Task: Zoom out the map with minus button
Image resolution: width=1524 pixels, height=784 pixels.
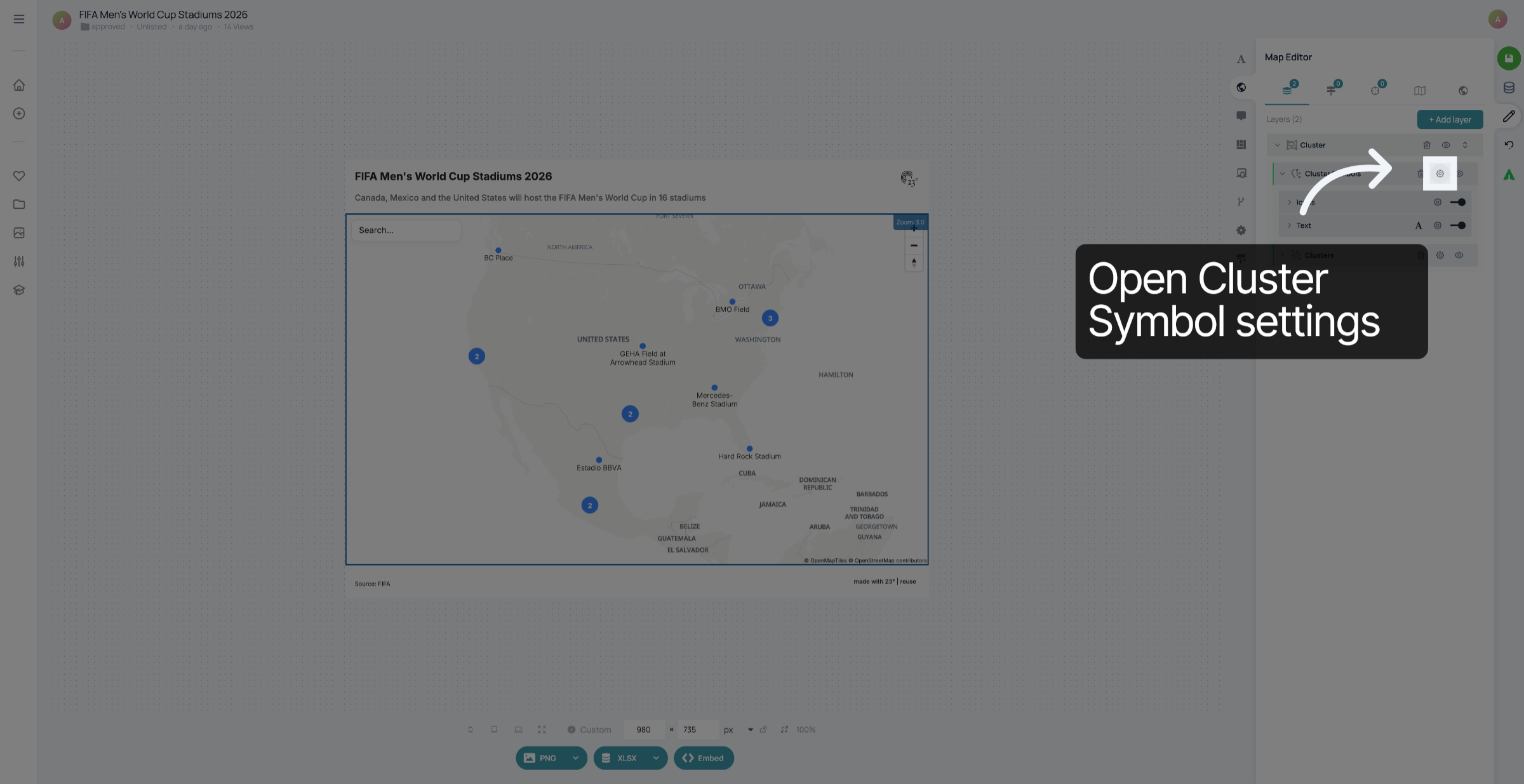Action: pyautogui.click(x=914, y=246)
